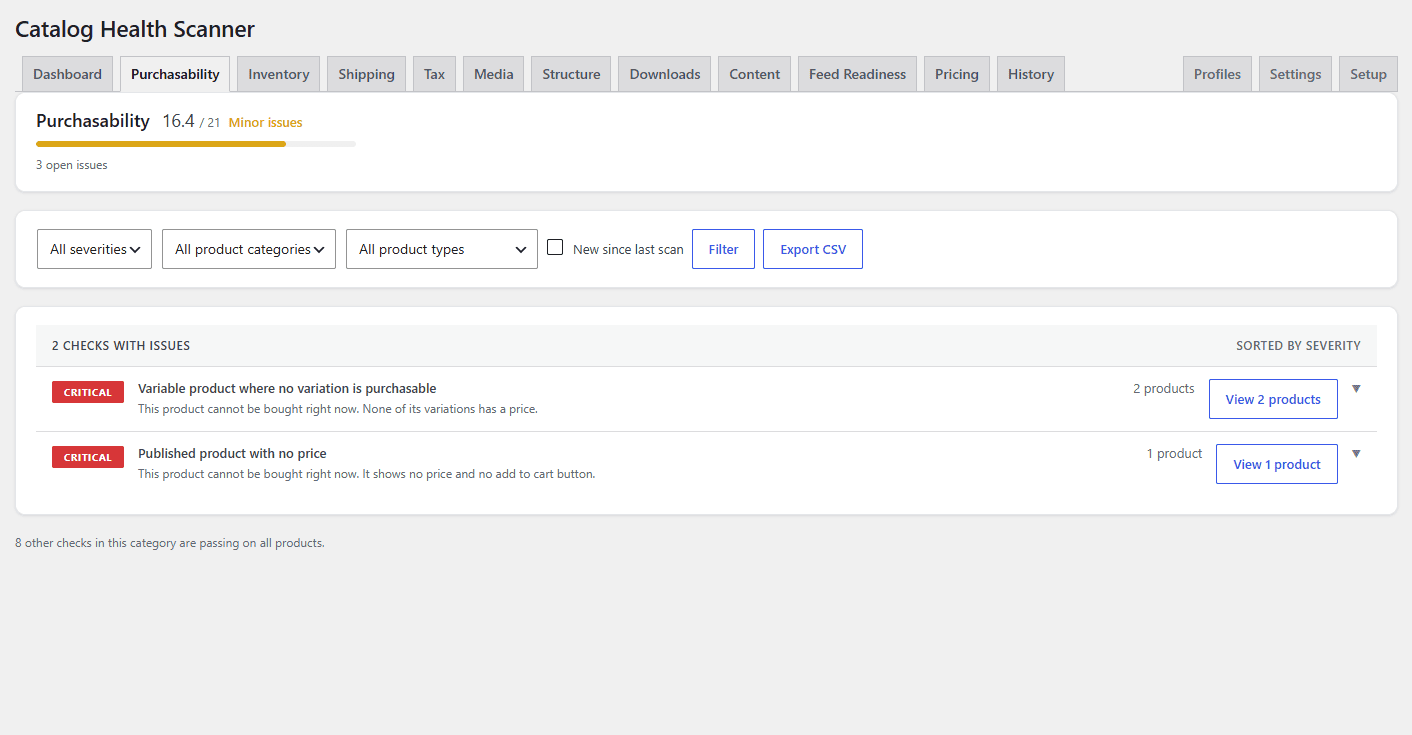Viewport: 1412px width, 735px height.
Task: Enable the New since last scan checkbox
Action: point(555,247)
